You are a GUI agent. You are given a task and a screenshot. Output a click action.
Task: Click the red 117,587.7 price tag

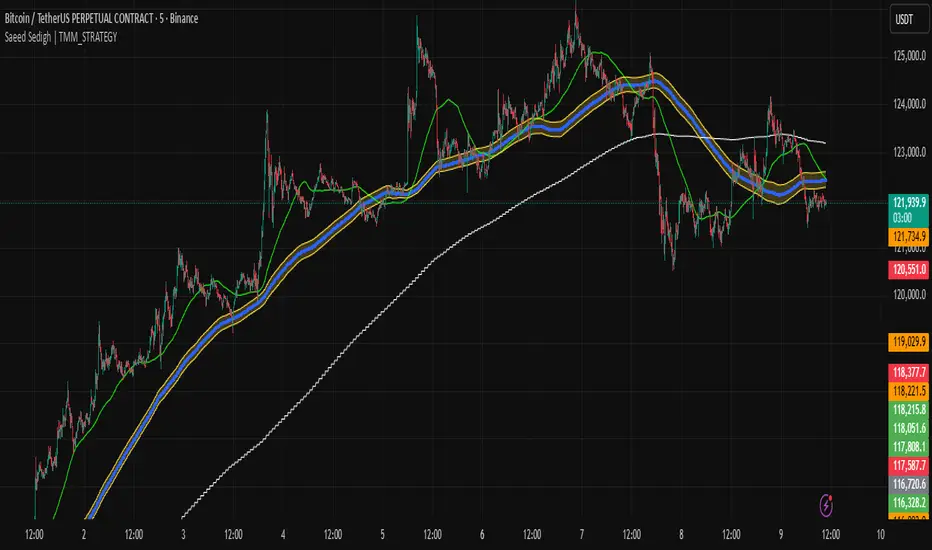(909, 465)
